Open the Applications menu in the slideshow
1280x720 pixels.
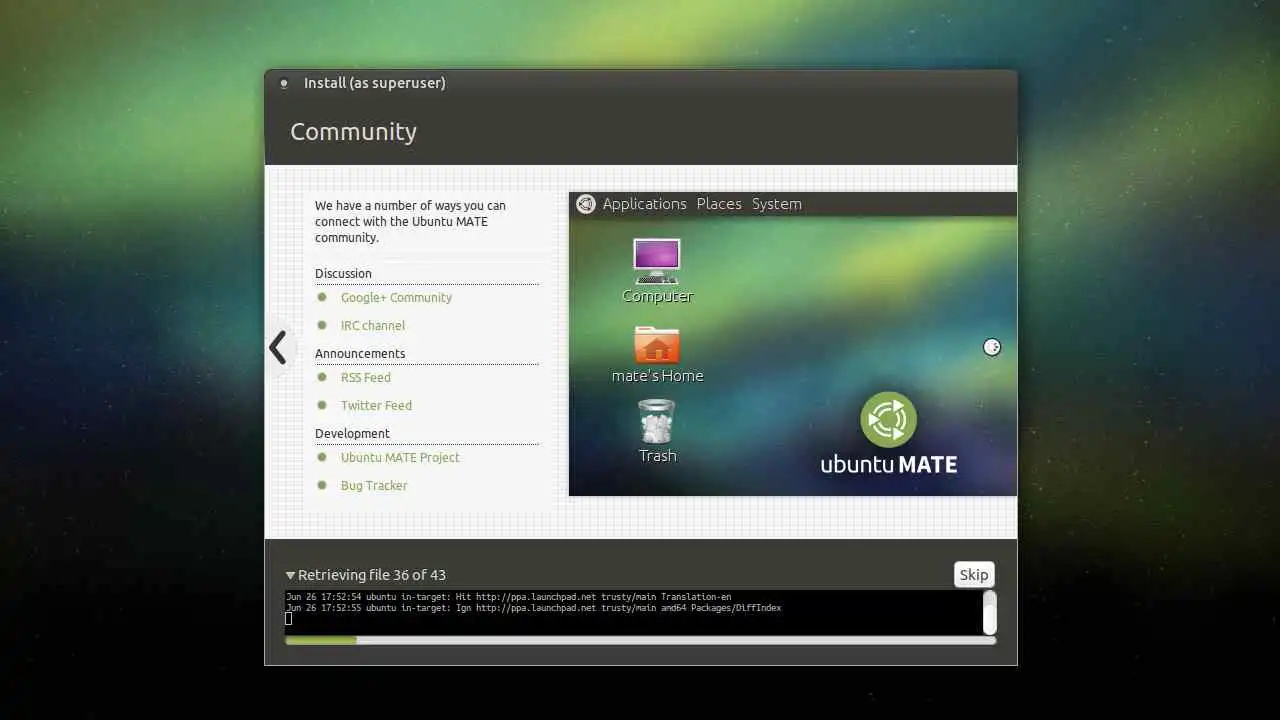click(644, 204)
